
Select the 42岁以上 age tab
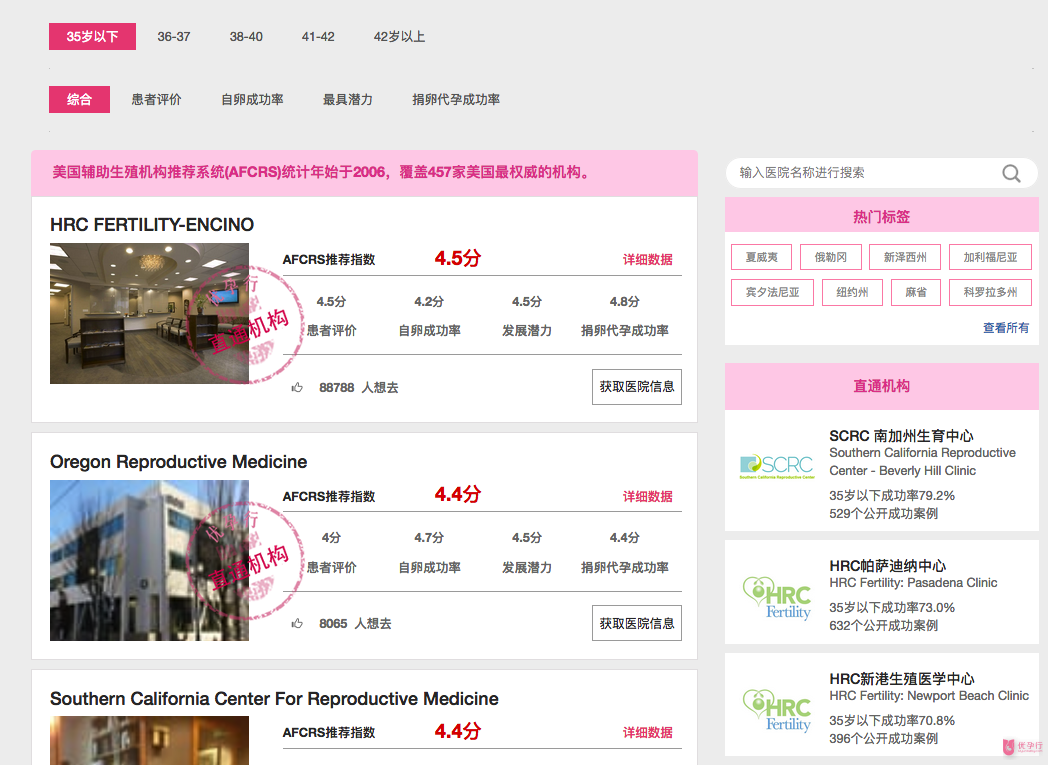[399, 37]
